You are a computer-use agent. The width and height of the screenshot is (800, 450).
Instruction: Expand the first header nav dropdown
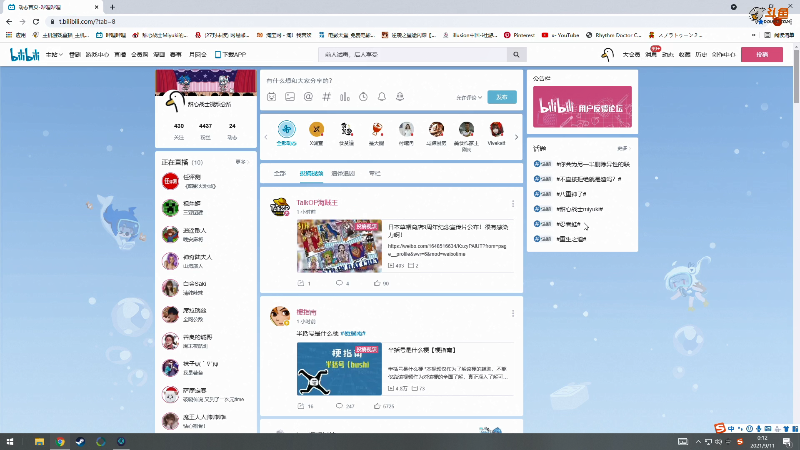54,55
